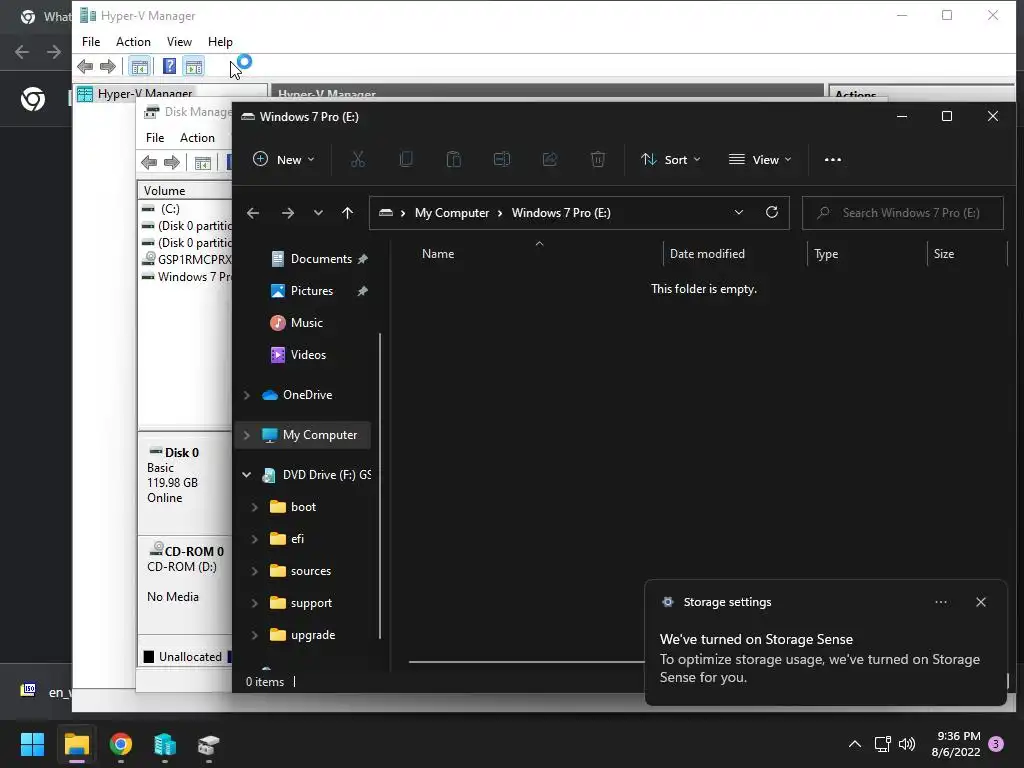Viewport: 1024px width, 768px height.
Task: Open the File menu in Hyper-V Manager
Action: 91,42
